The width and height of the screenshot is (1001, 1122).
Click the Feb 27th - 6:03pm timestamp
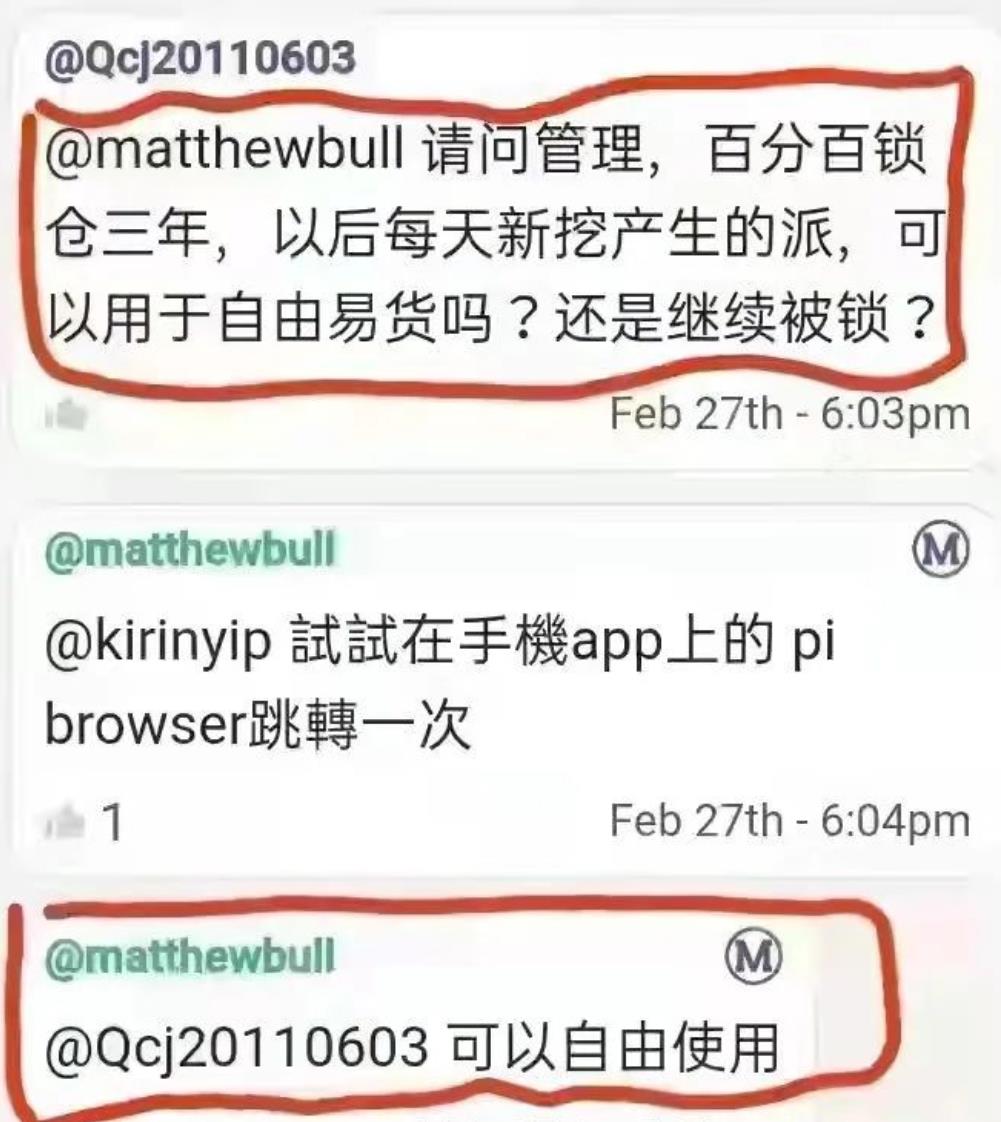790,414
